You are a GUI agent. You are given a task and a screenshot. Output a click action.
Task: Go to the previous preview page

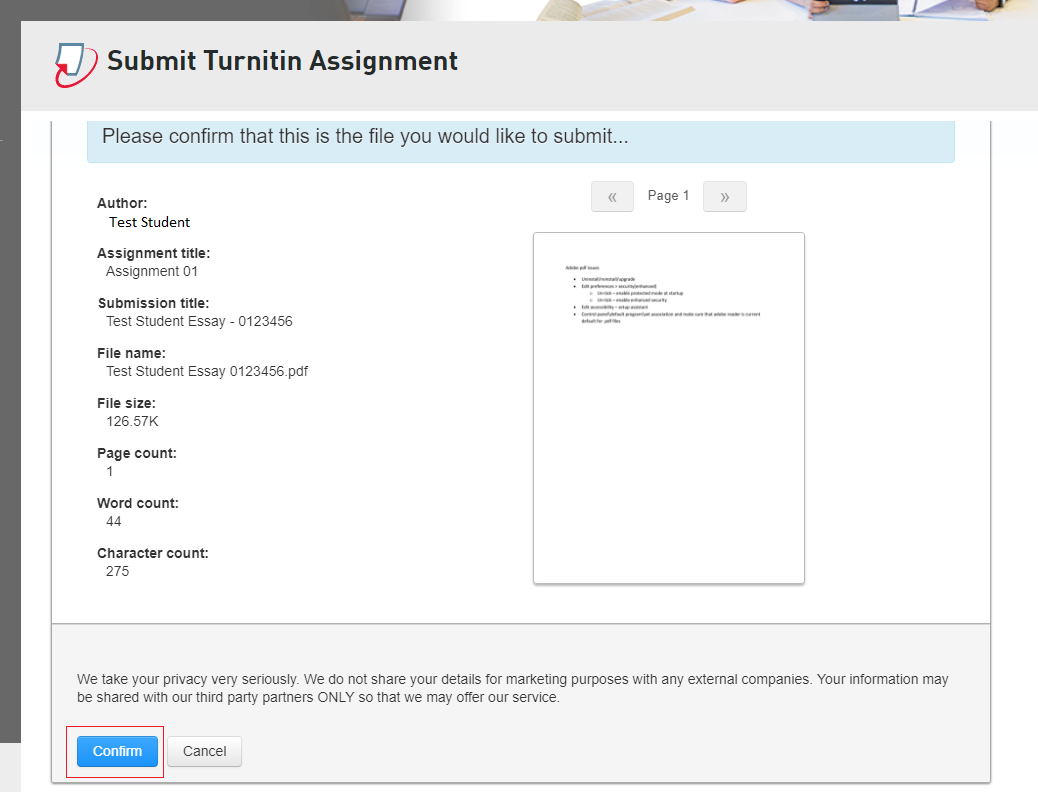pos(612,197)
